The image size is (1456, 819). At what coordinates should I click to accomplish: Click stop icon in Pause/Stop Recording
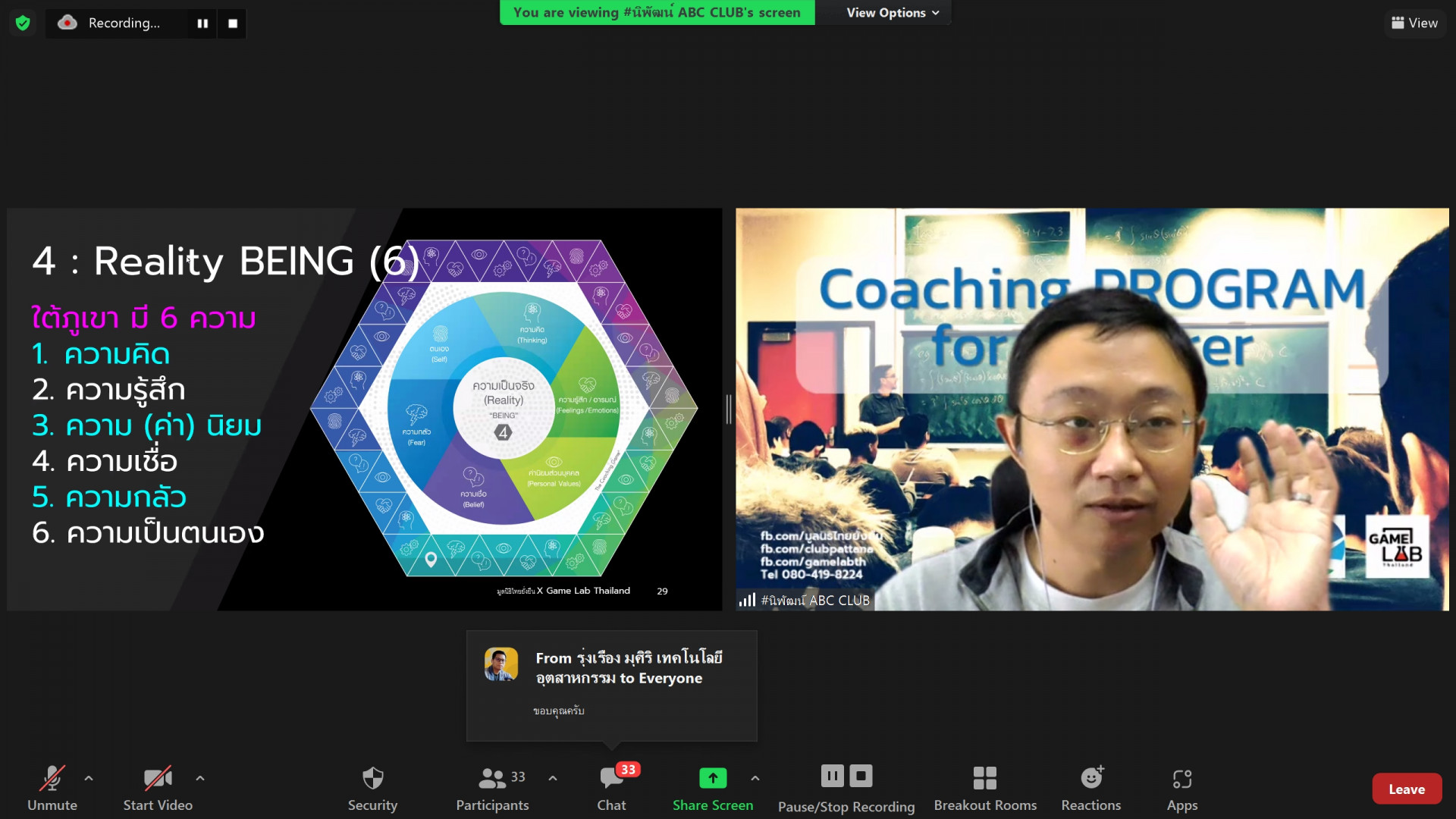(861, 776)
